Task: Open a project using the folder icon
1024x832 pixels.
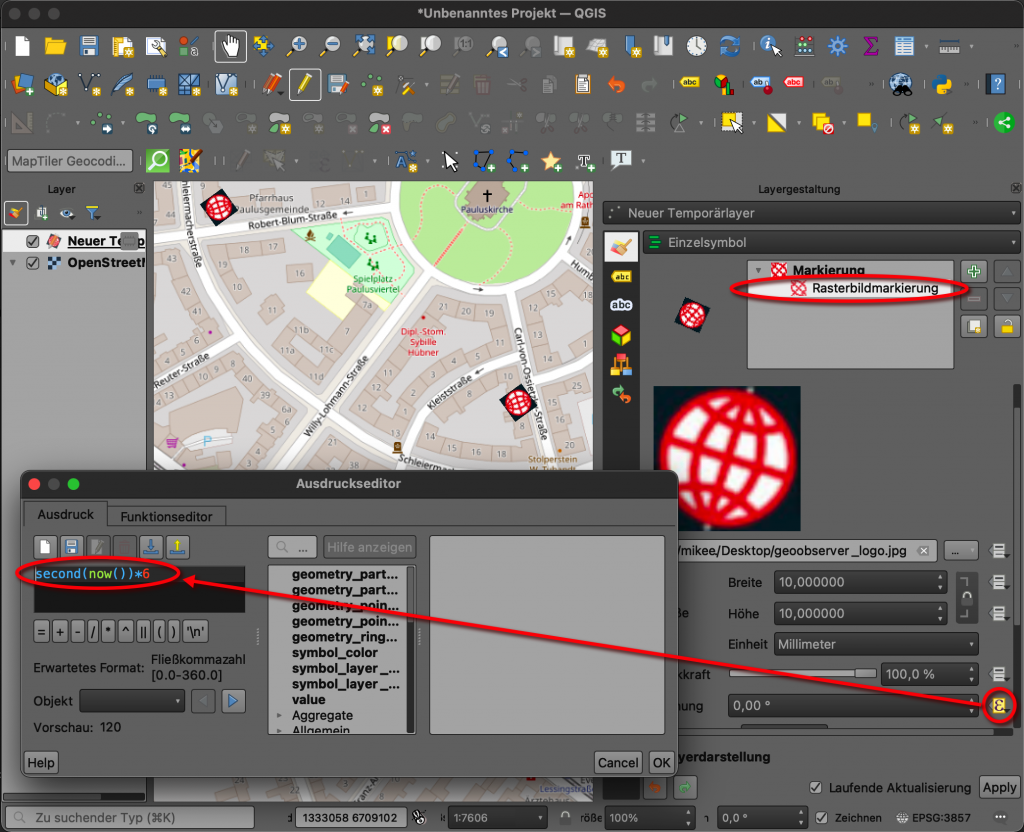Action: click(56, 46)
